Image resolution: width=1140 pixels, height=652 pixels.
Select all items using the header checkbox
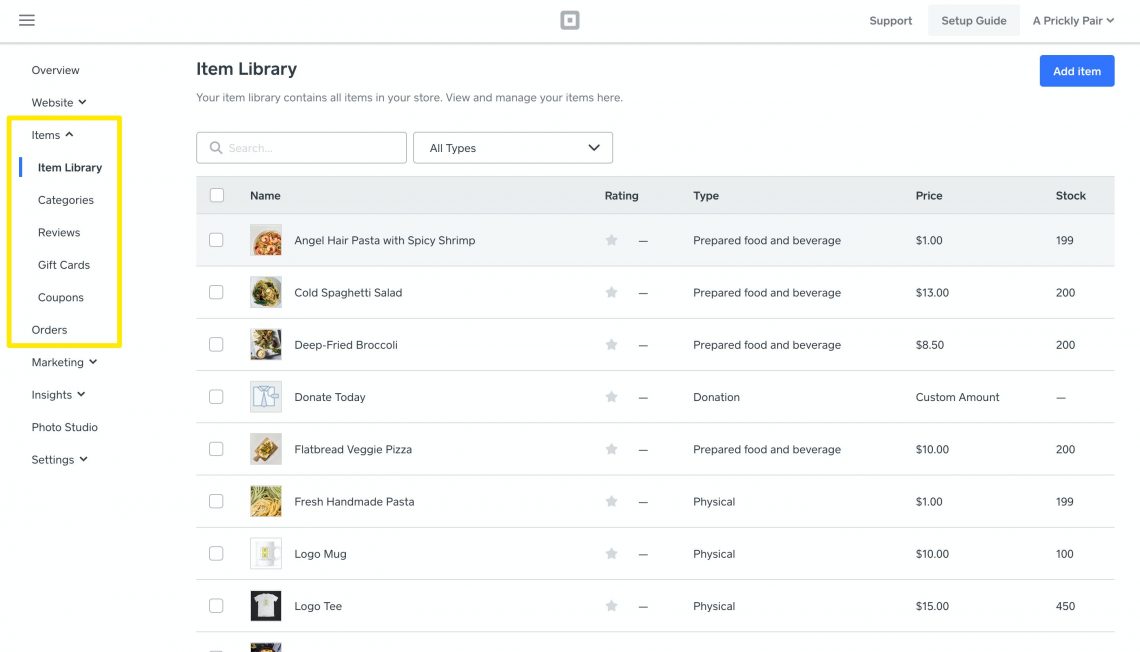tap(216, 195)
